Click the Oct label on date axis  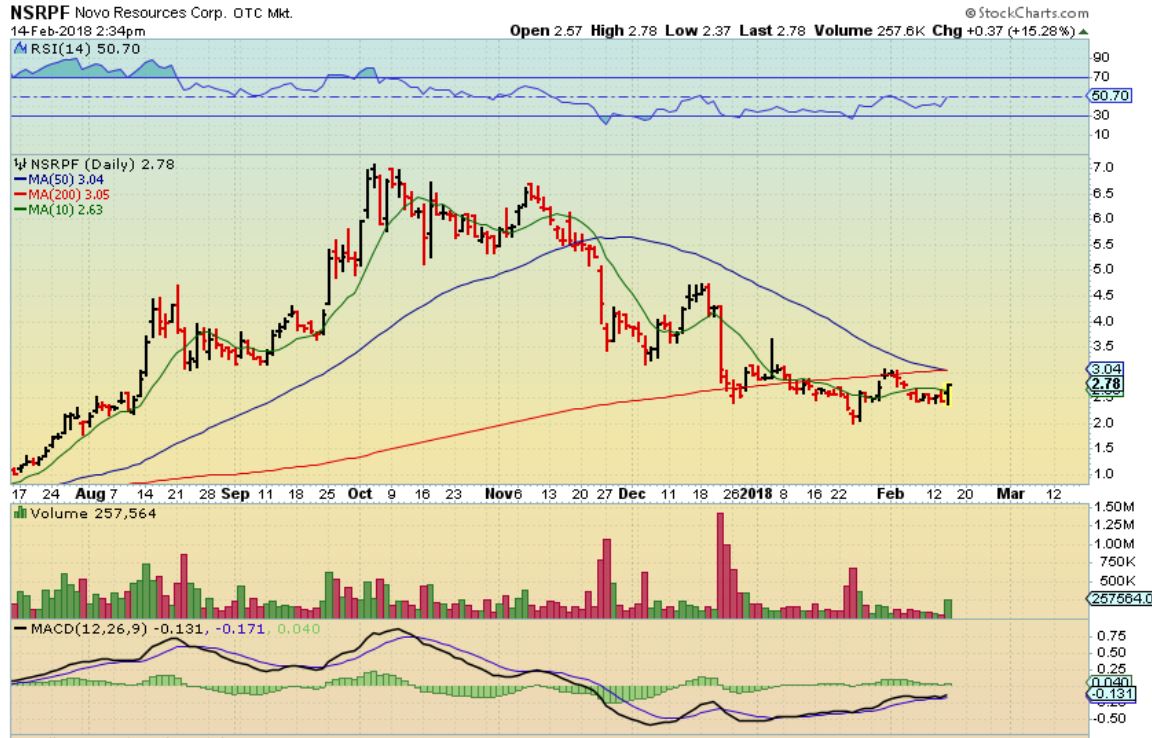tap(362, 494)
